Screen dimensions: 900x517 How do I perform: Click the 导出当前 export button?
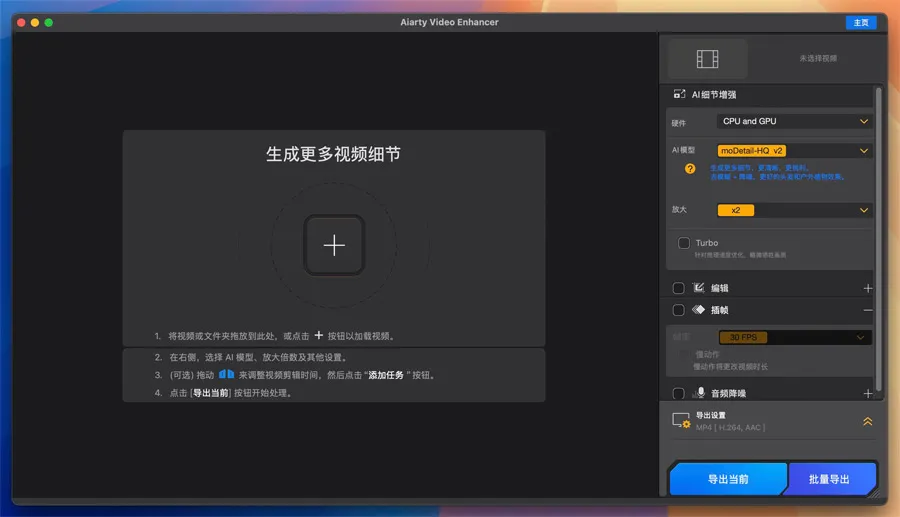(727, 479)
